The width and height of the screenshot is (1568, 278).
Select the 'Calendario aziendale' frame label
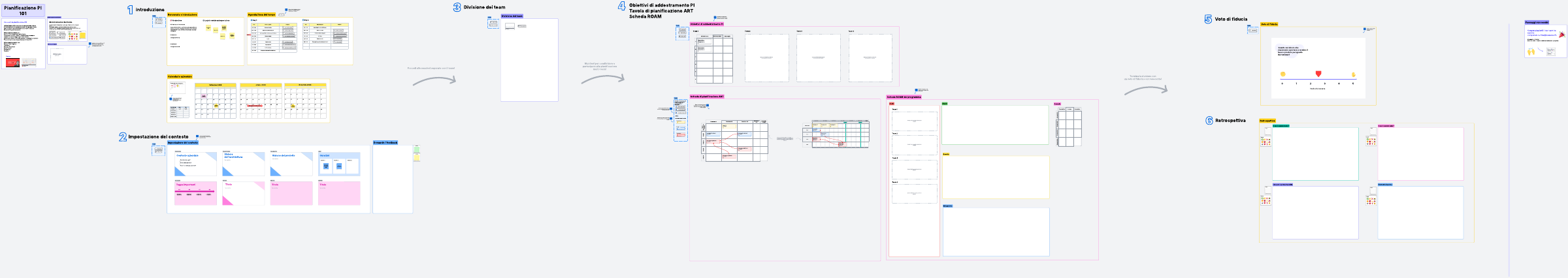[180, 76]
